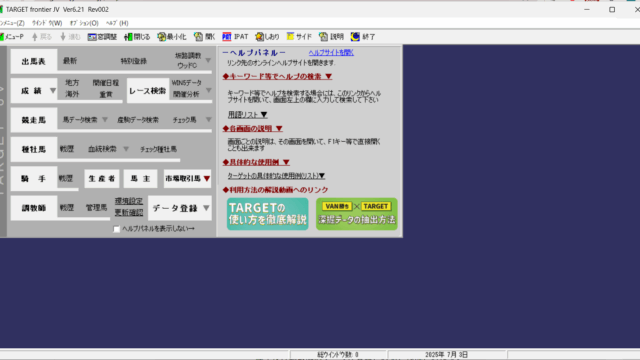Open the IPAT toolbar icon
Image resolution: width=640 pixels, height=360 pixels.
click(x=235, y=37)
